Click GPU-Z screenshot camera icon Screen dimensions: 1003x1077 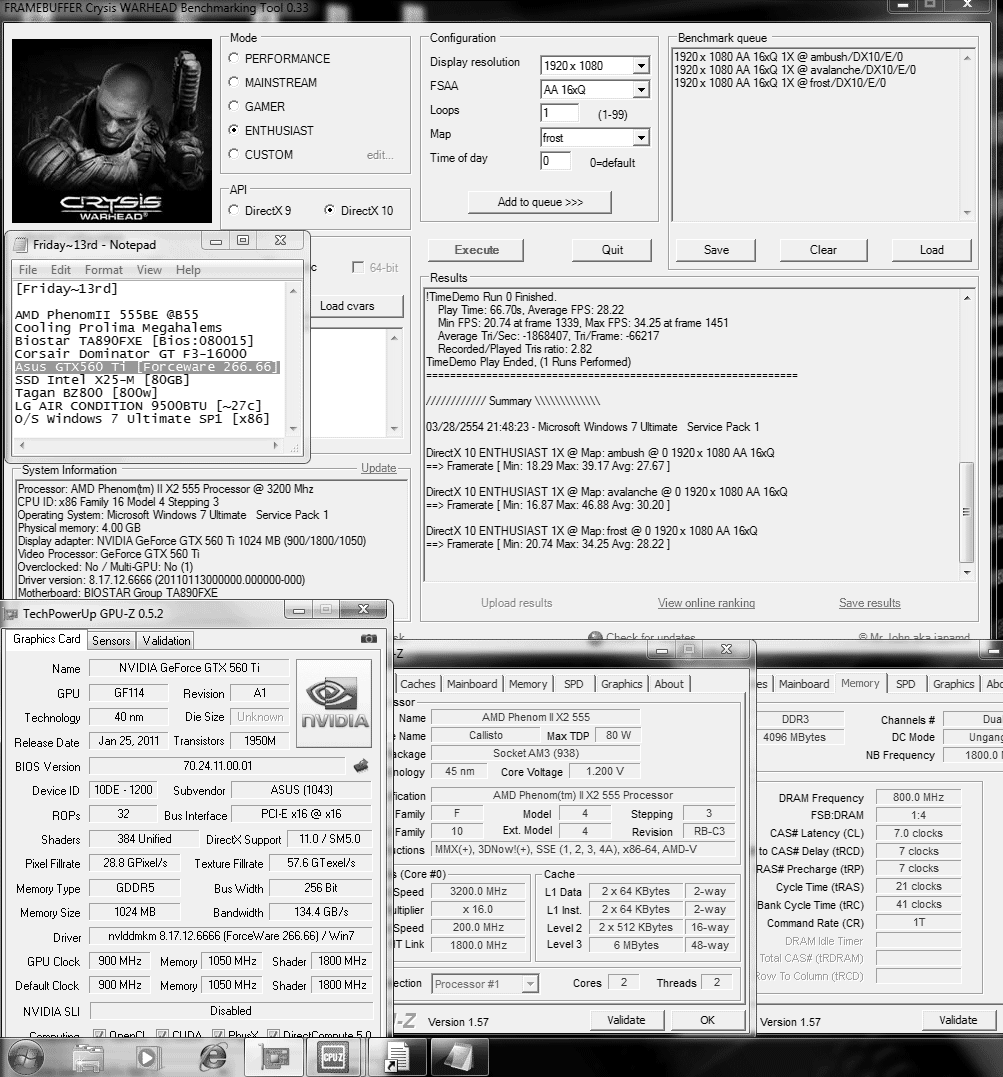(x=369, y=639)
